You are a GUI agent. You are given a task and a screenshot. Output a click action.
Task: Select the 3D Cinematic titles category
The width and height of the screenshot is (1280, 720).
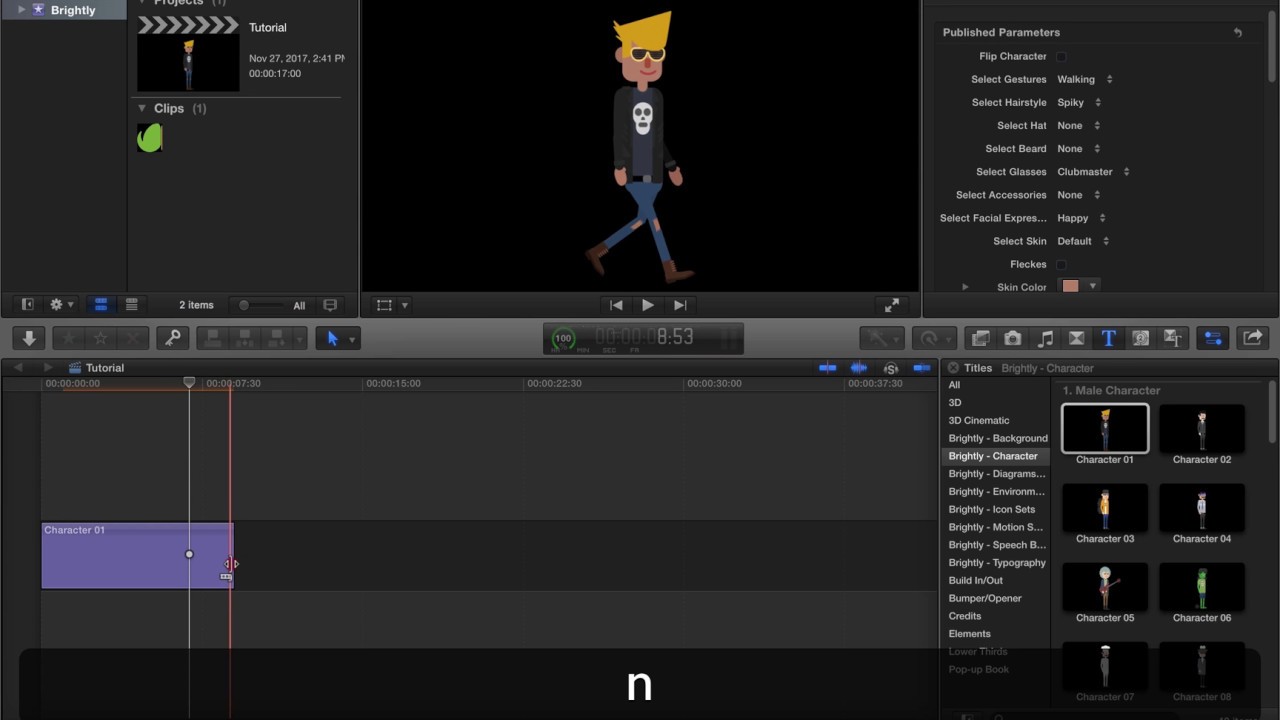pyautogui.click(x=979, y=420)
